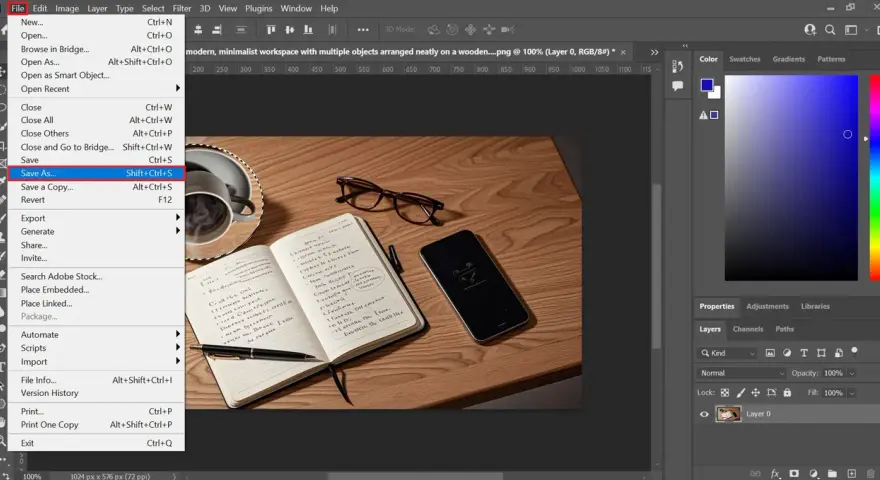Toggle layer filtering switch in Layers panel
The width and height of the screenshot is (880, 480).
coord(854,351)
